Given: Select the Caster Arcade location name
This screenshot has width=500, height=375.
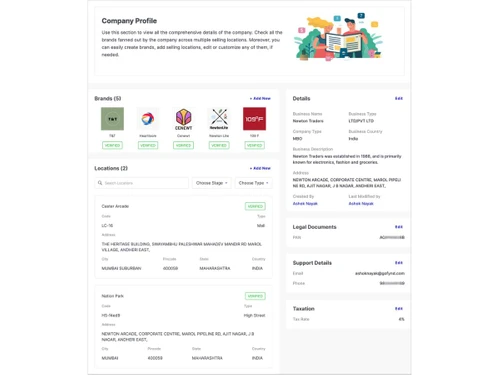Looking at the screenshot, I should 115,206.
